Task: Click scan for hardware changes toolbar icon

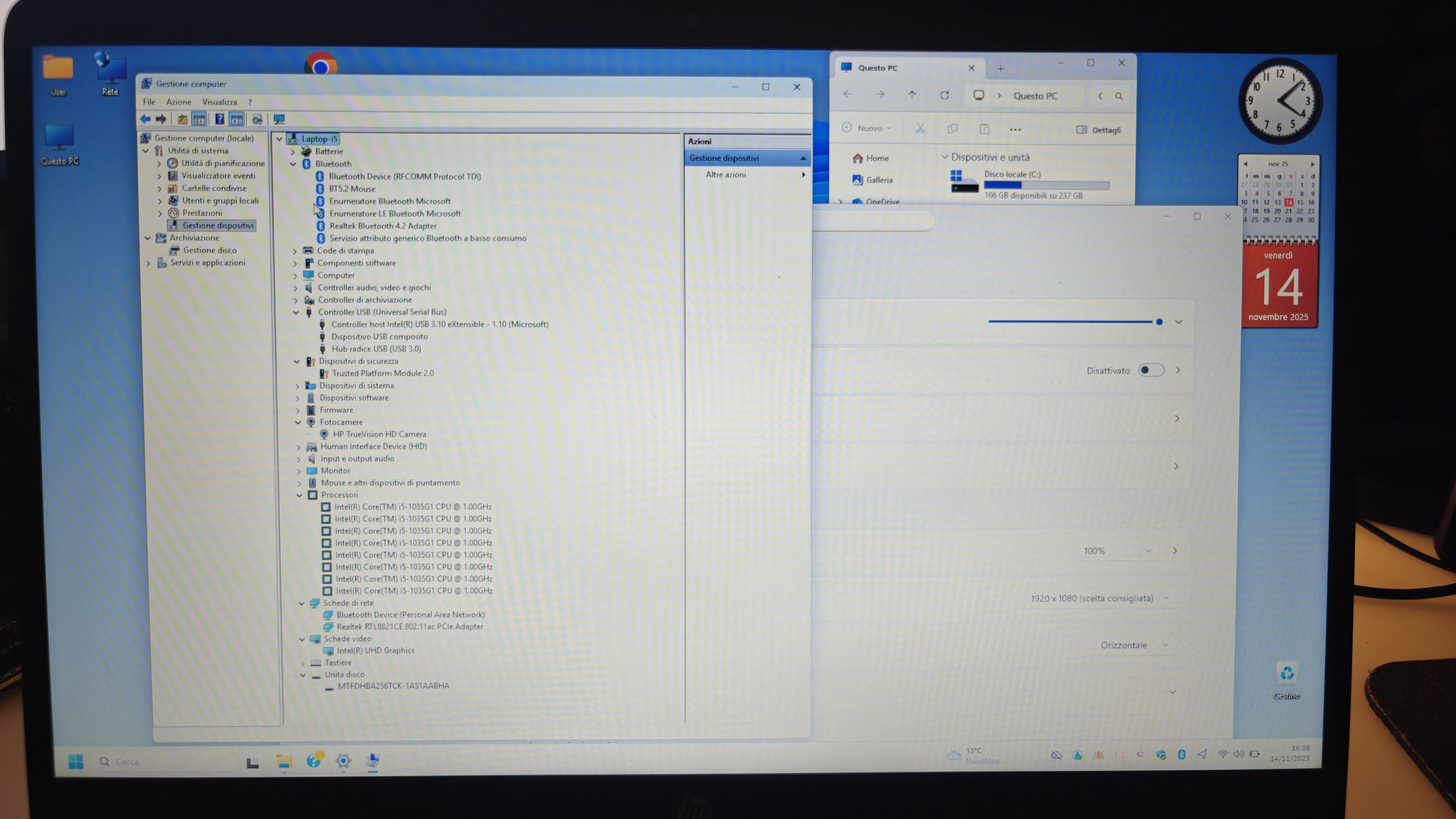Action: (x=279, y=119)
